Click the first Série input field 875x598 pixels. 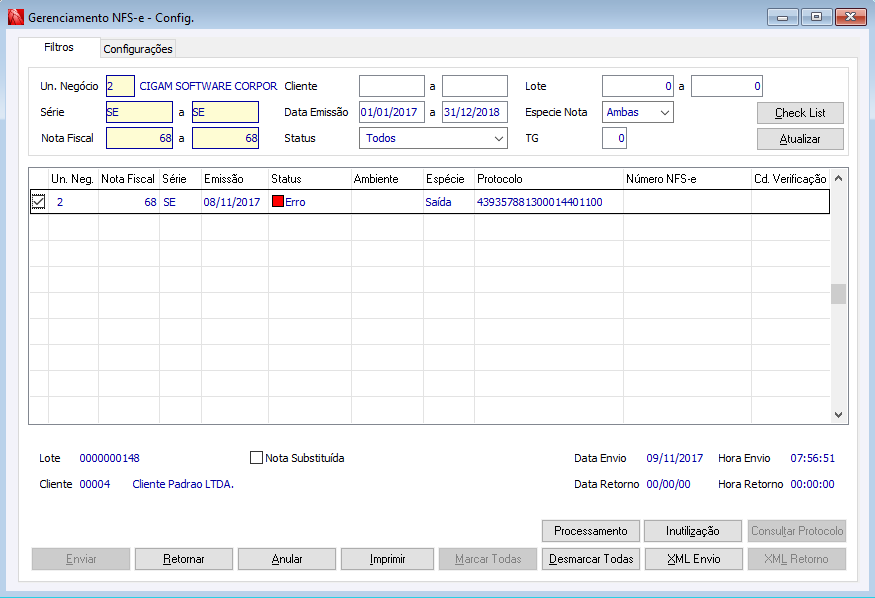click(140, 112)
